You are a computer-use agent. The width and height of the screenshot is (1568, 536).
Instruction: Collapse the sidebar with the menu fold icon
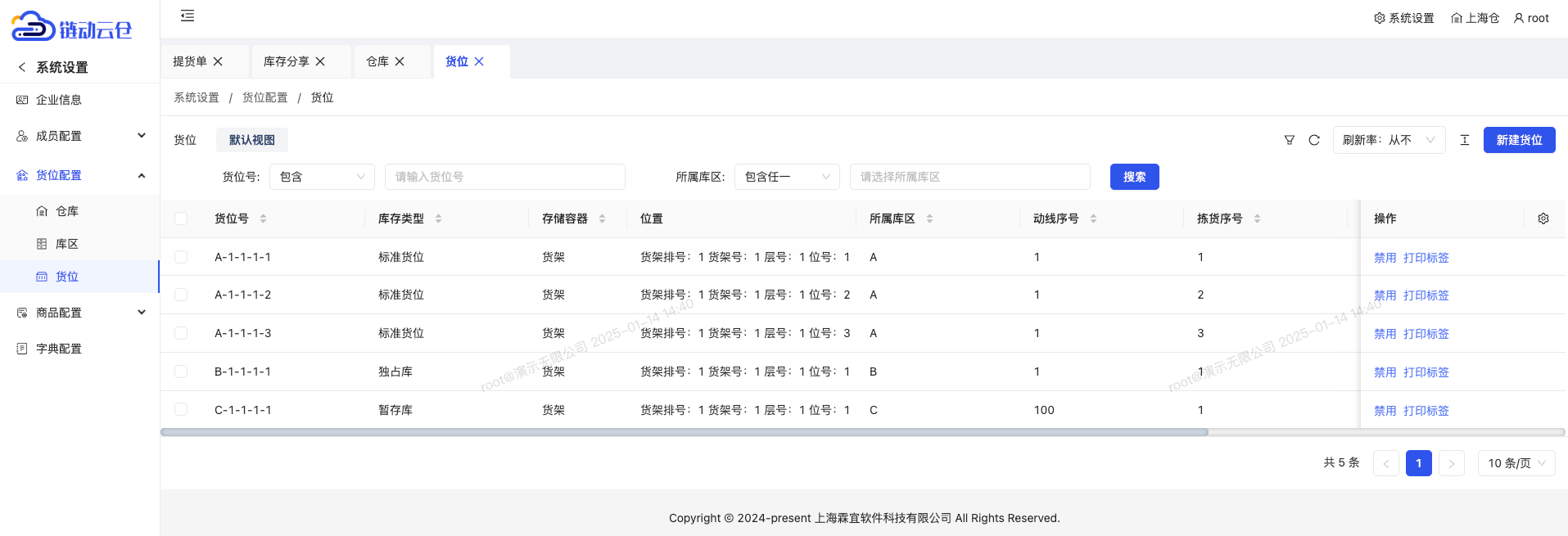pos(188,16)
